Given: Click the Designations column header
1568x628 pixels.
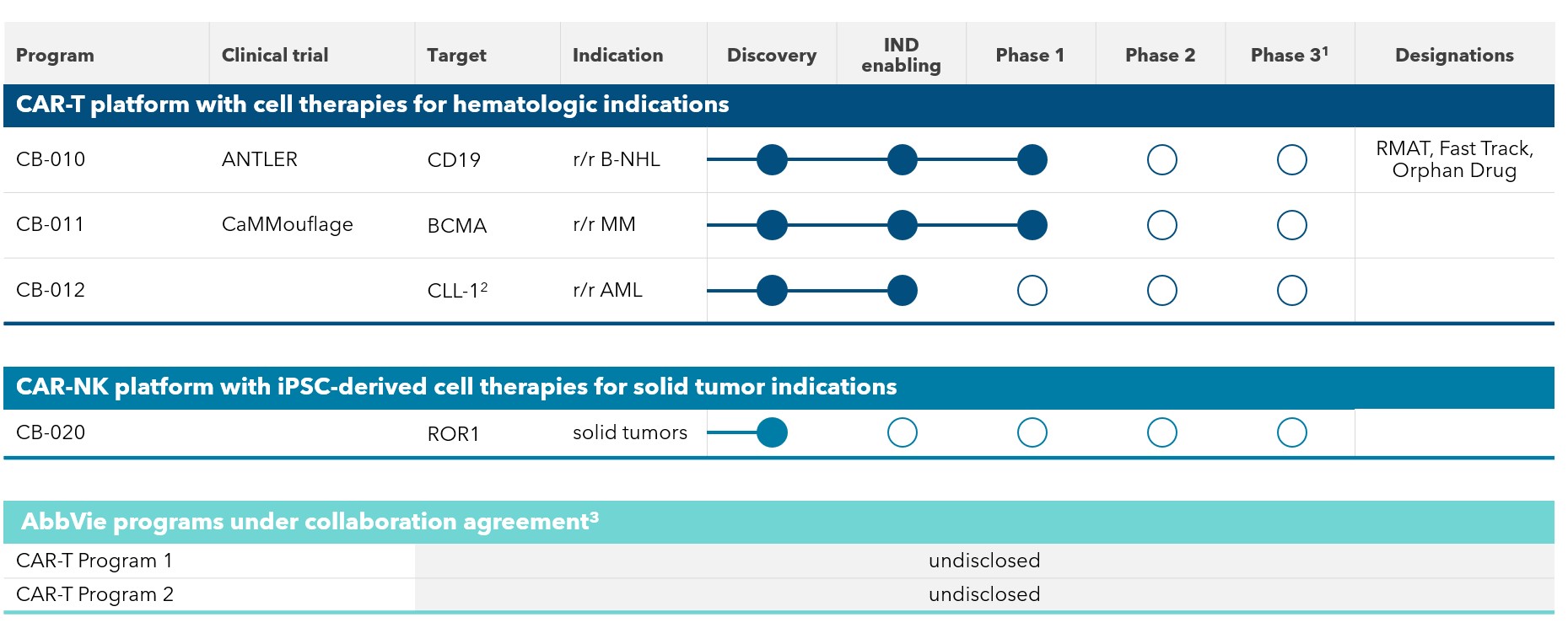Looking at the screenshot, I should (x=1454, y=56).
